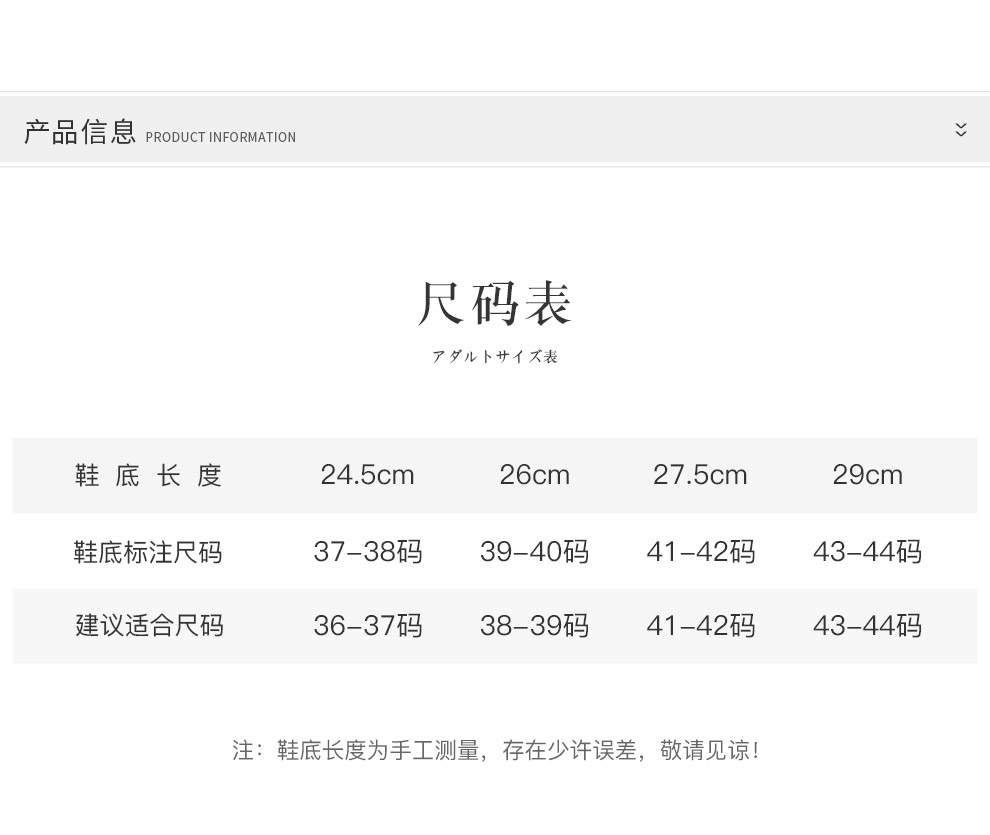Click the 38-39码 cell
990x835 pixels.
point(535,625)
